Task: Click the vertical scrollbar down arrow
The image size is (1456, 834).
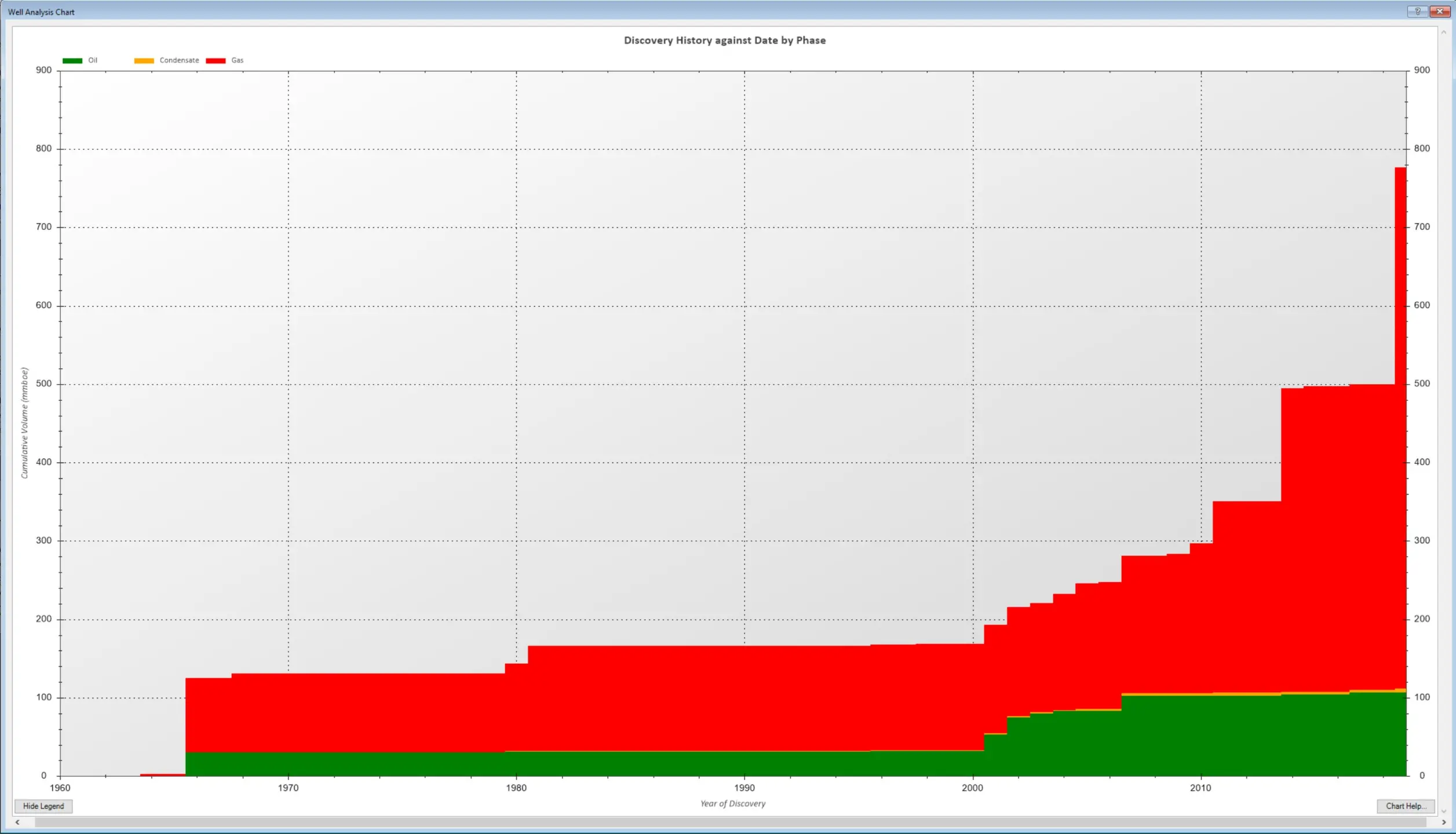Action: (x=1443, y=811)
